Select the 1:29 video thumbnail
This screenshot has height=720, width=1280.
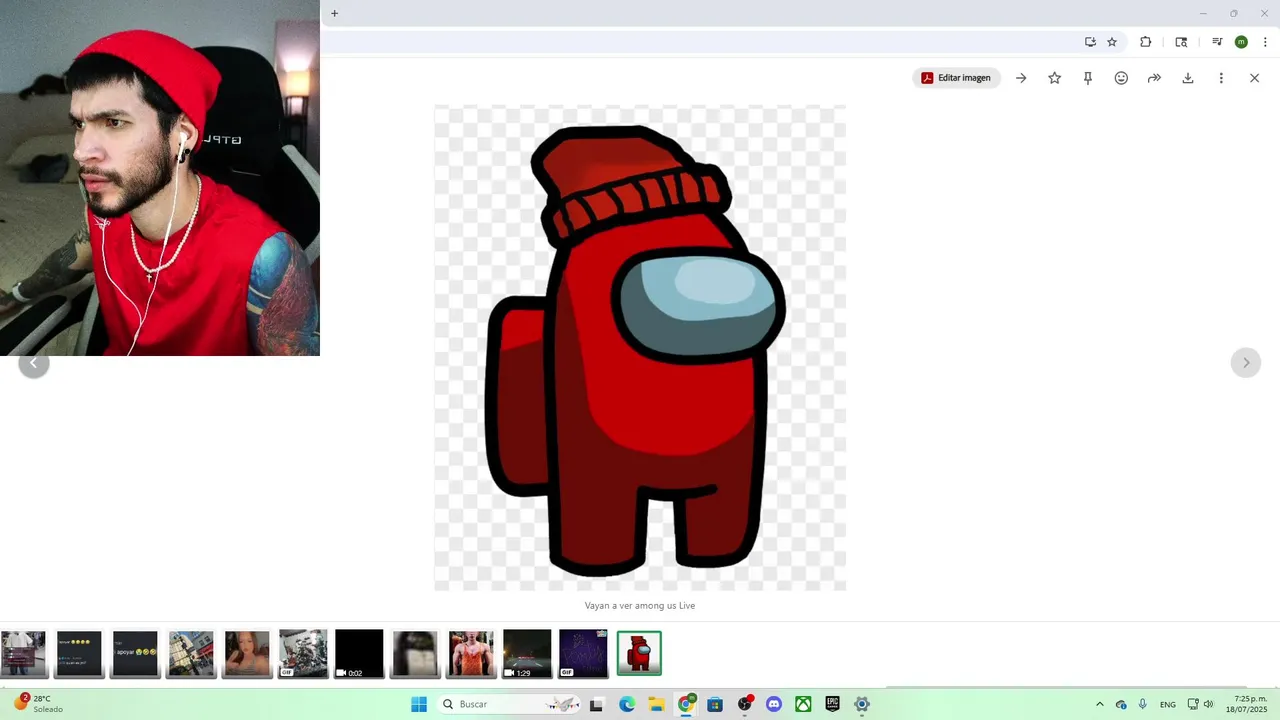click(x=527, y=653)
